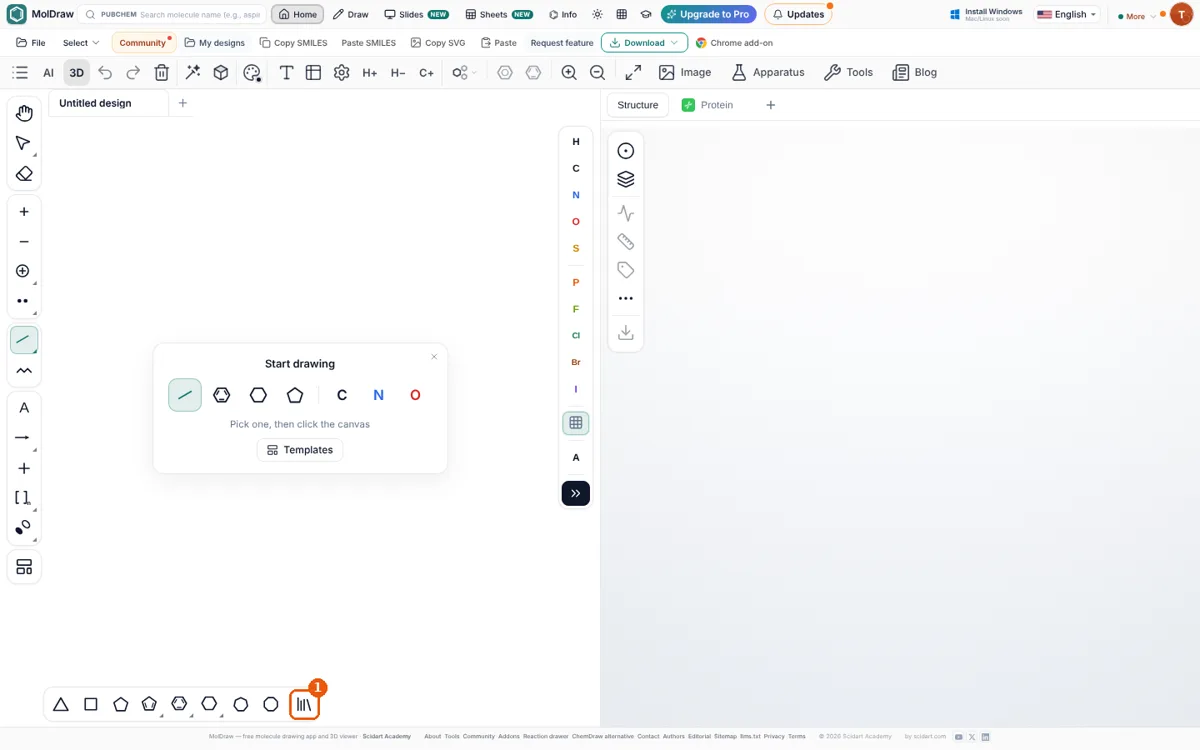
Task: Click the zoom in magnifier
Action: pos(569,73)
